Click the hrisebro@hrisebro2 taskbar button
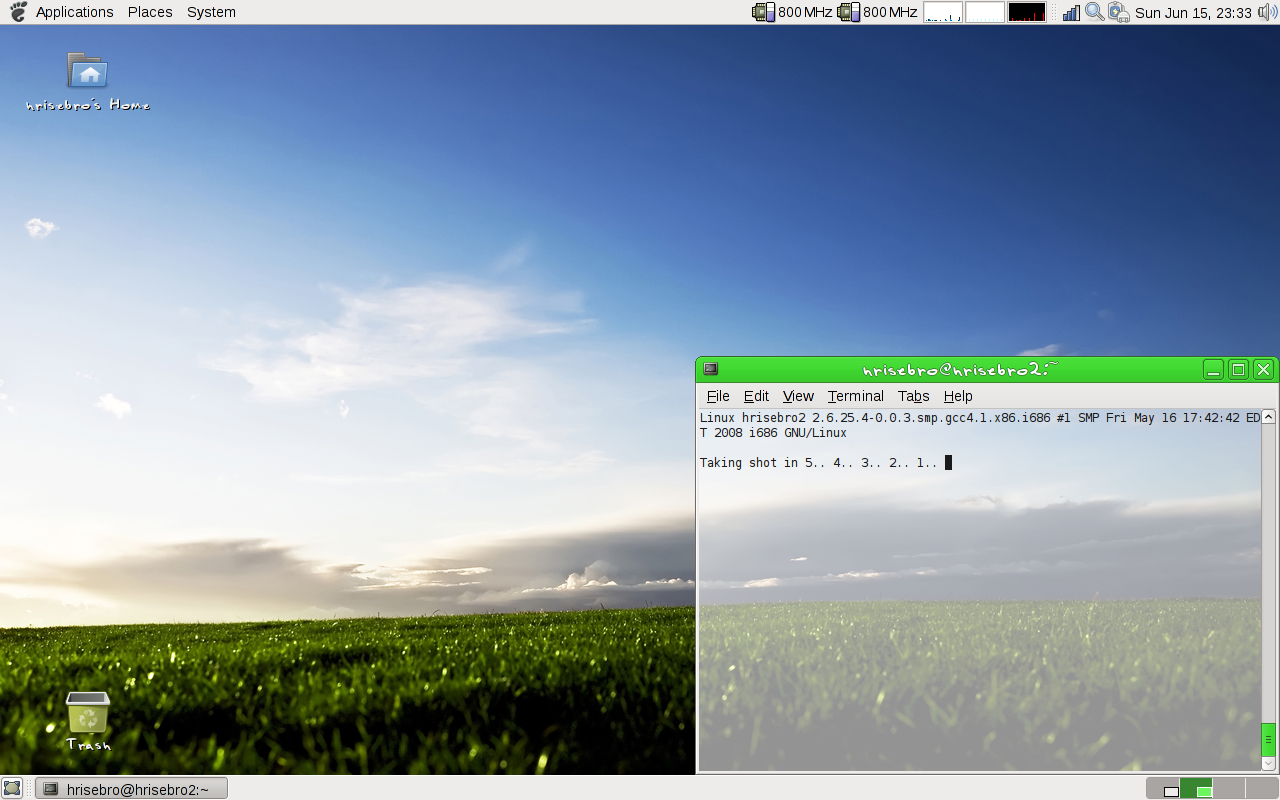Screen dimensions: 1280x800 click(131, 789)
